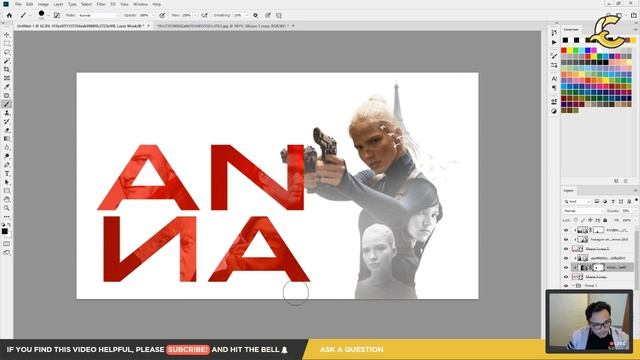Open the Flow slider dropdown
This screenshot has width=640, height=360.
[195, 16]
